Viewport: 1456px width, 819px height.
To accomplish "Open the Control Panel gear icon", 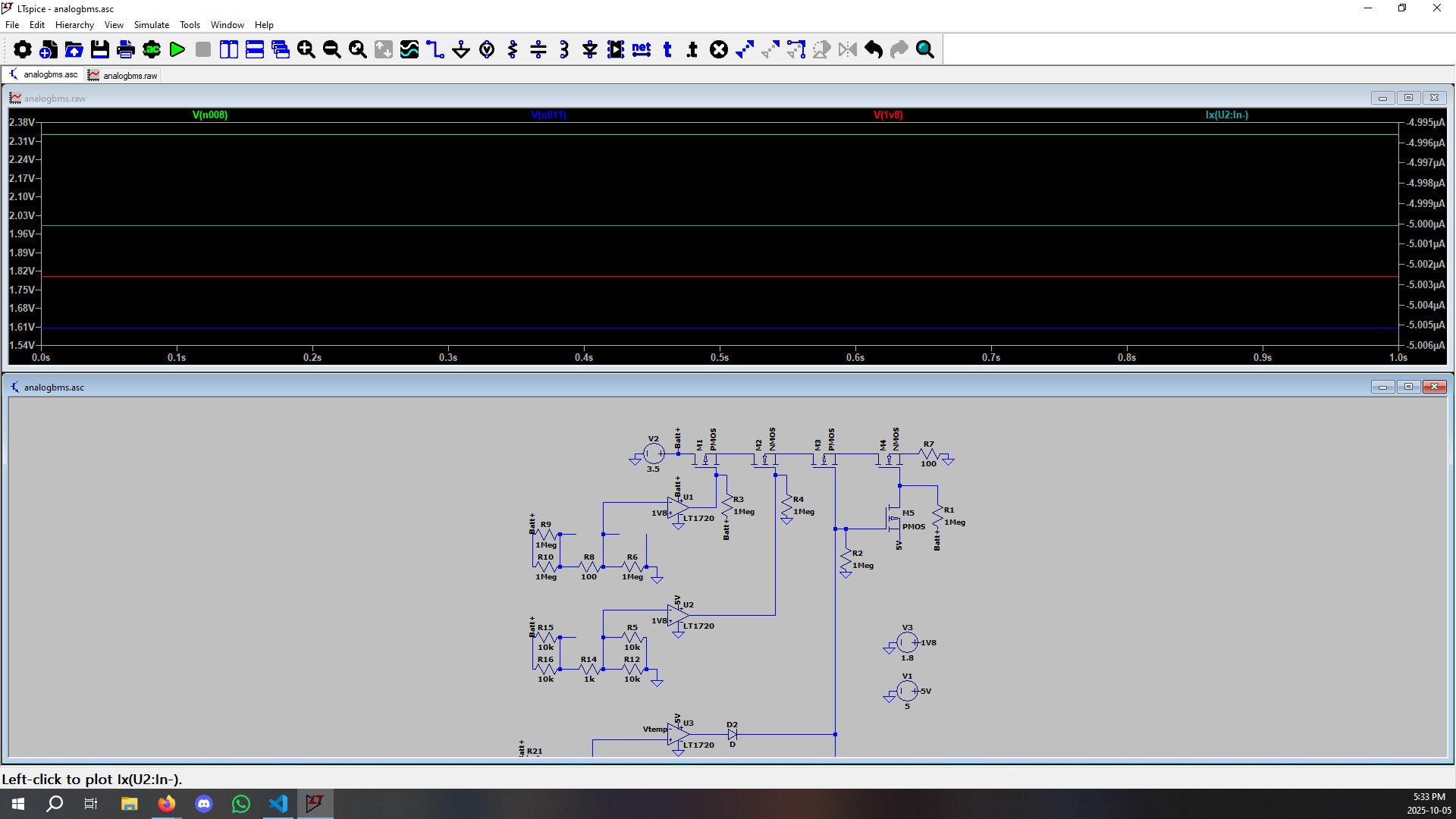I will pyautogui.click(x=23, y=50).
